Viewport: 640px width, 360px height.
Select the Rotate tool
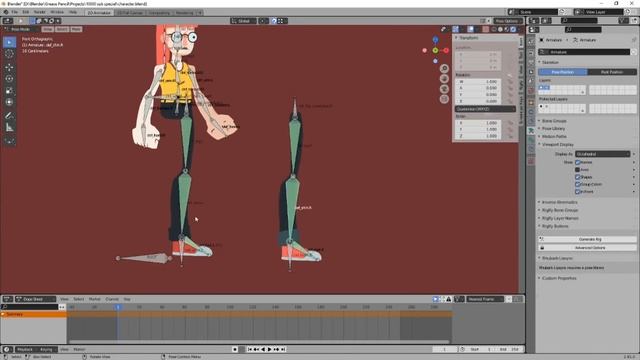click(x=9, y=79)
